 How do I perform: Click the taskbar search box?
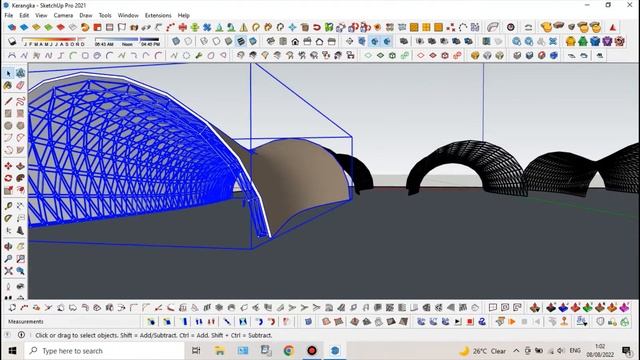coord(104,351)
